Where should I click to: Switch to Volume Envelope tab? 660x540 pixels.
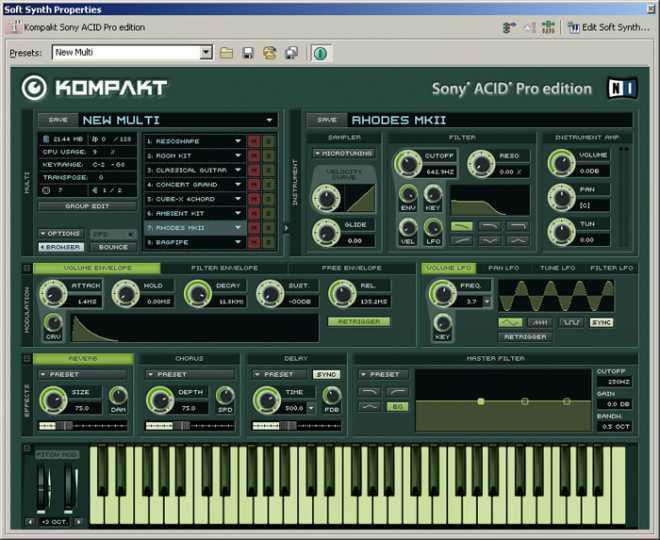tap(97, 268)
